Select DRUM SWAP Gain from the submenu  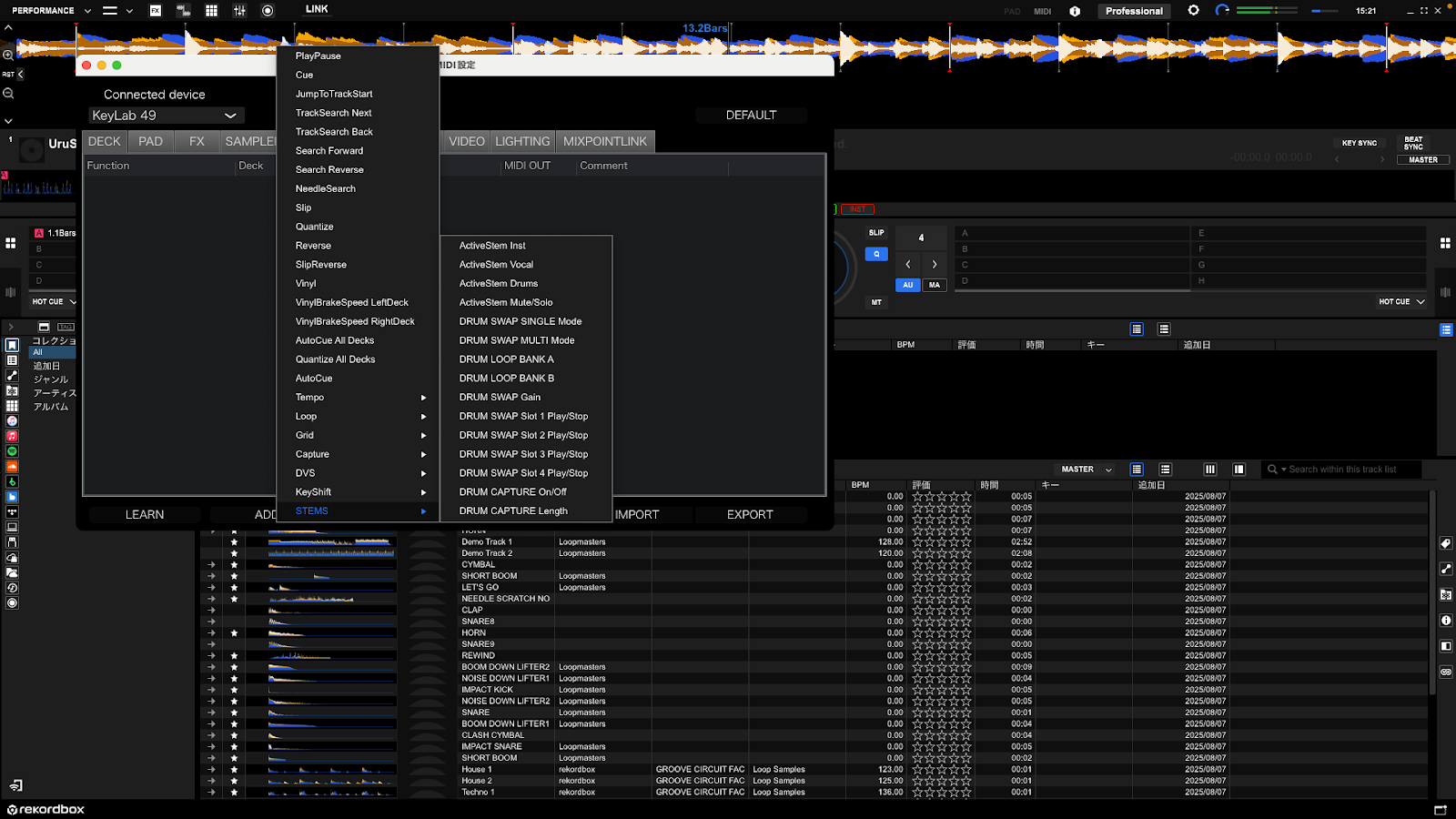tap(500, 397)
